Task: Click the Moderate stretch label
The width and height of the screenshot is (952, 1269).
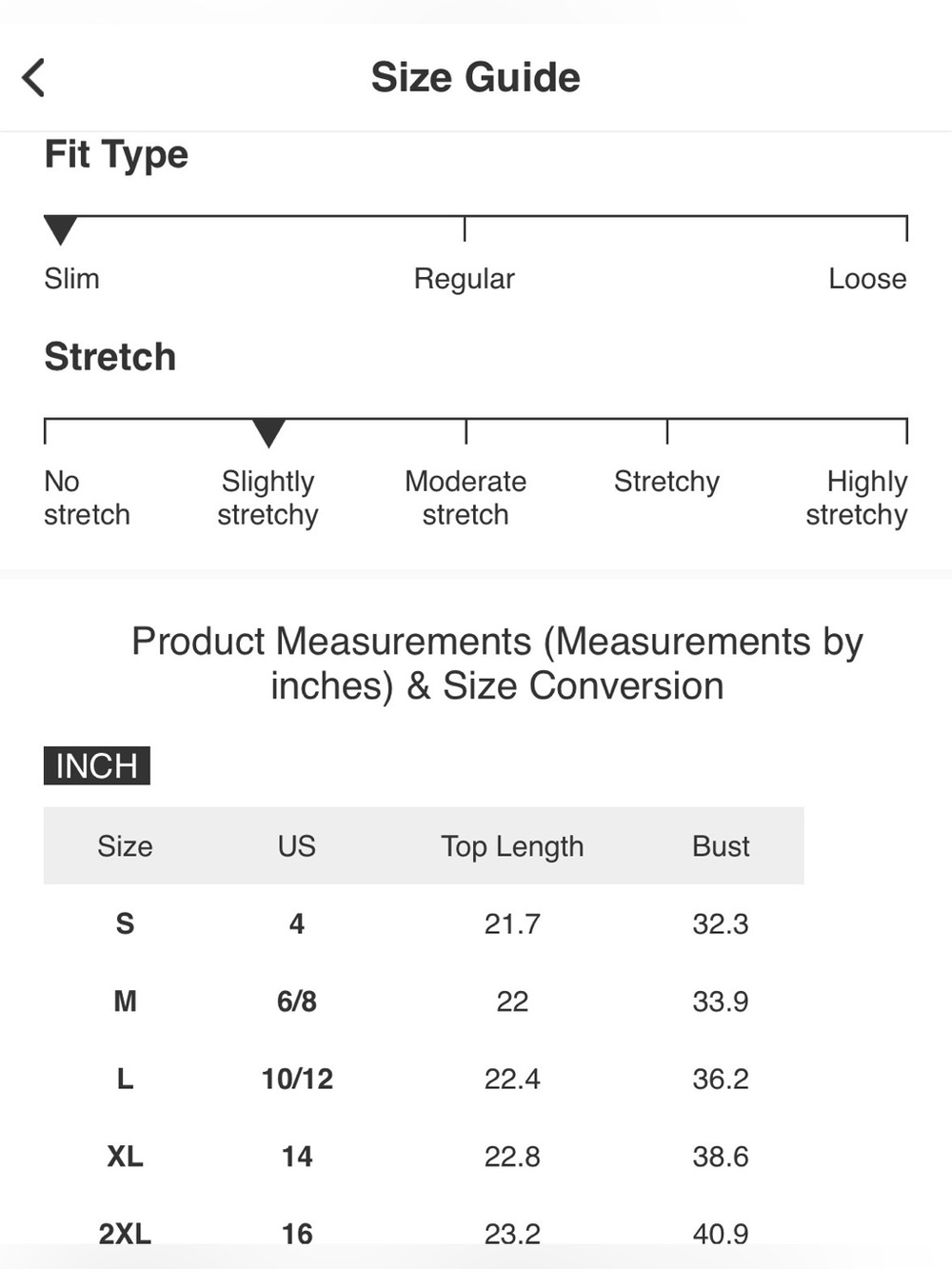Action: (466, 498)
